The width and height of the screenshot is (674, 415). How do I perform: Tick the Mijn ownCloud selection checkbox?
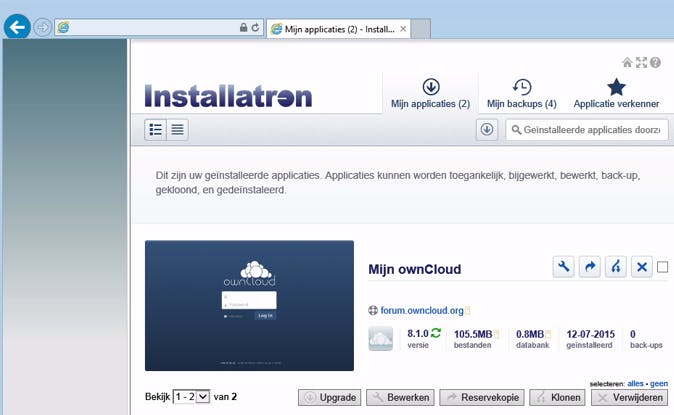click(662, 267)
